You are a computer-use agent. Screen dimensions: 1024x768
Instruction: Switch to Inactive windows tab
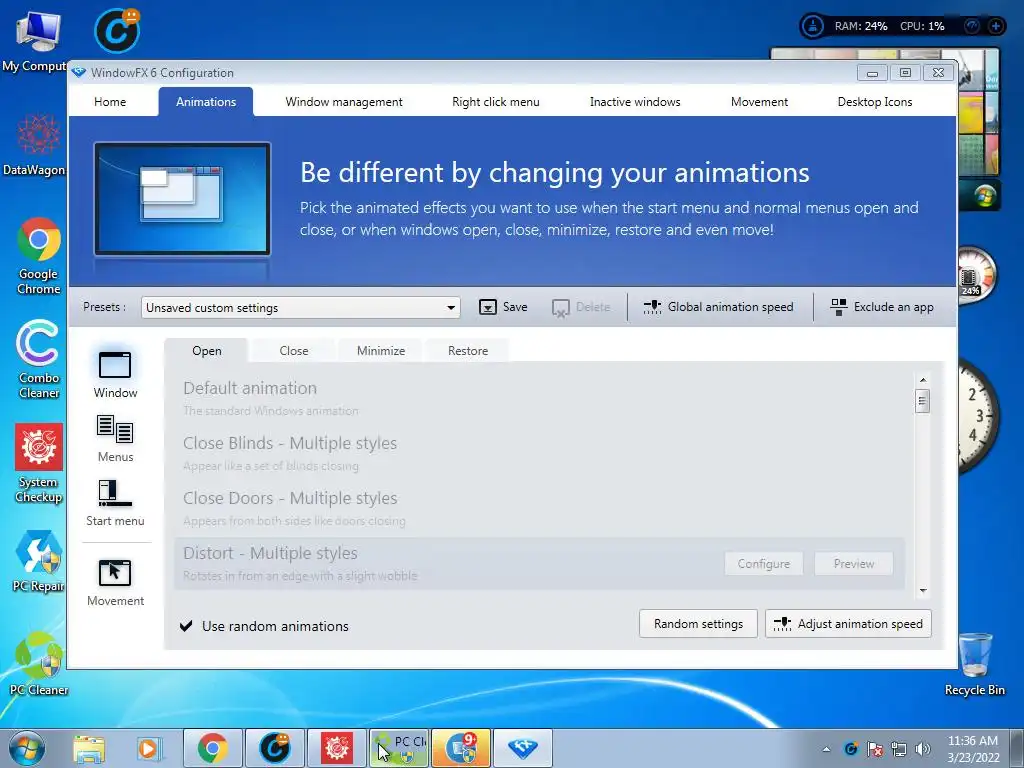(635, 102)
